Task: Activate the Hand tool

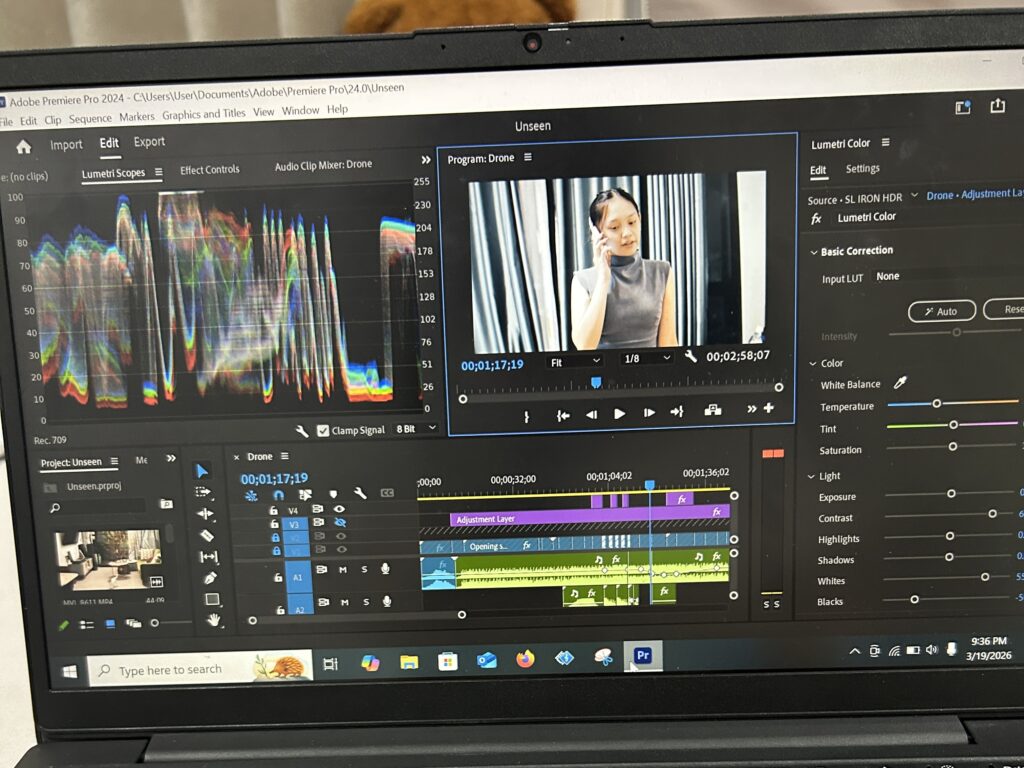Action: 213,620
